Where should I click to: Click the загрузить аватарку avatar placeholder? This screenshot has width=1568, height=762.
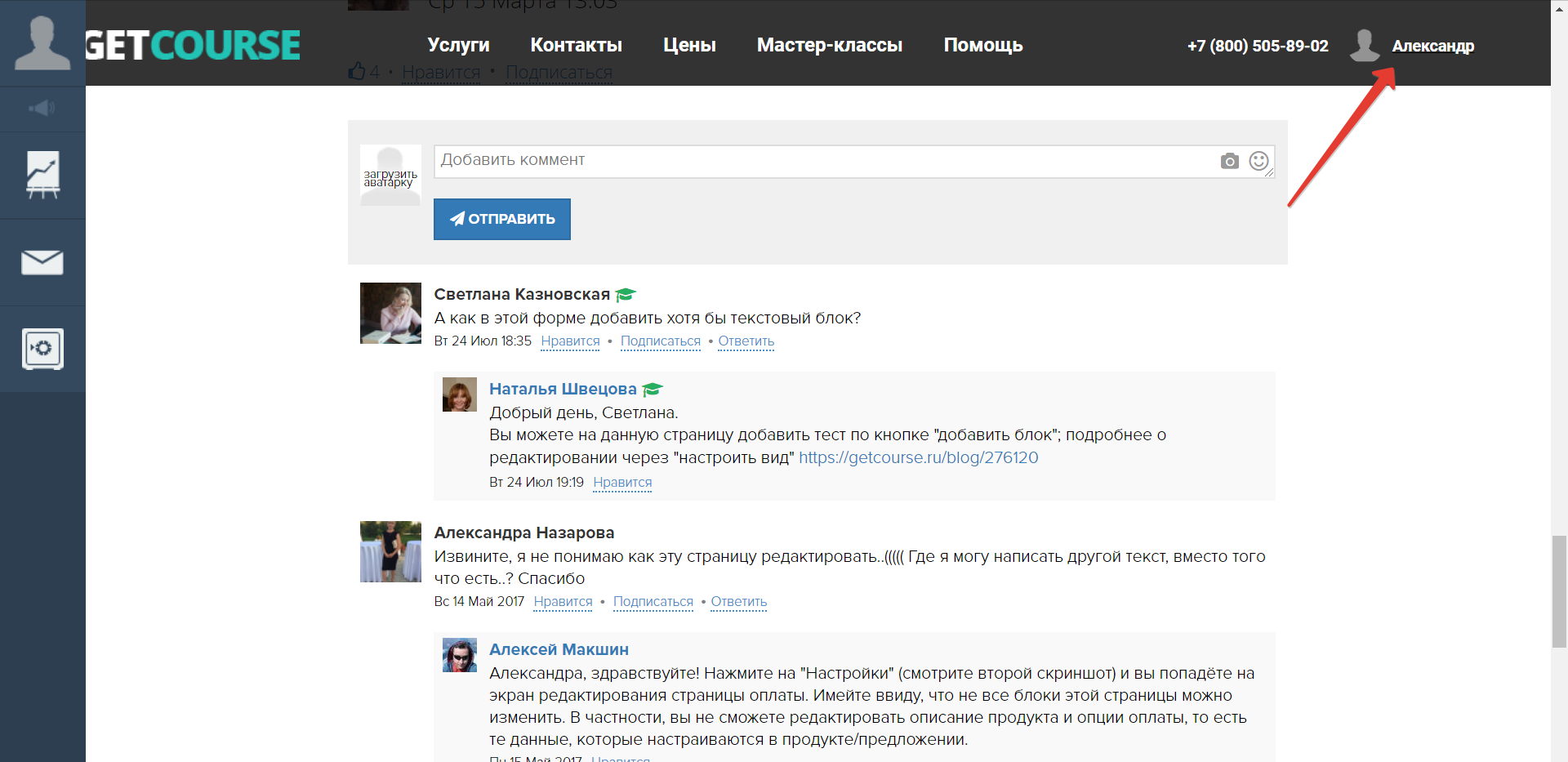[390, 176]
